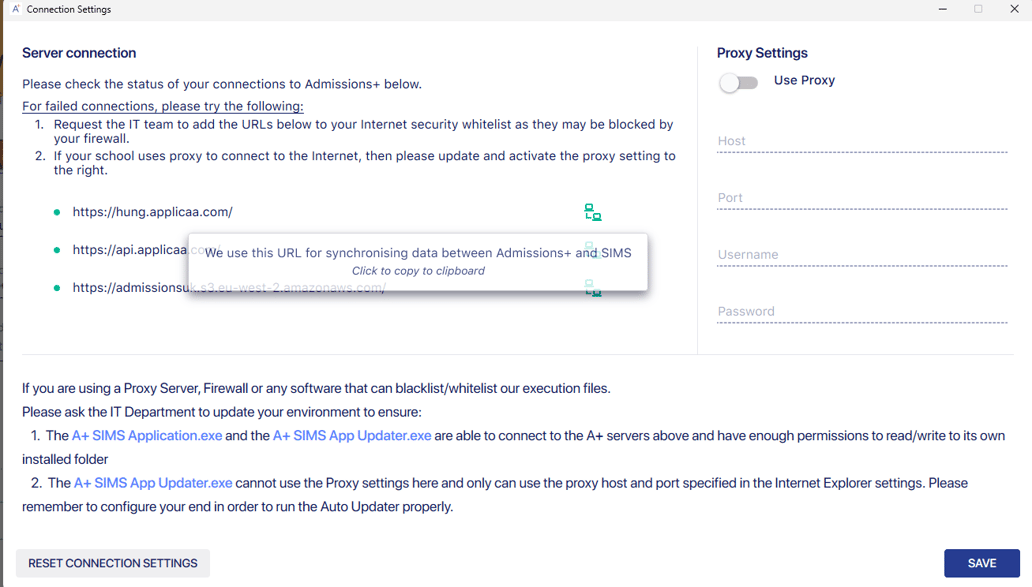
Task: Click the https://admissionsuk amazonaws URL text
Action: [x=129, y=288]
